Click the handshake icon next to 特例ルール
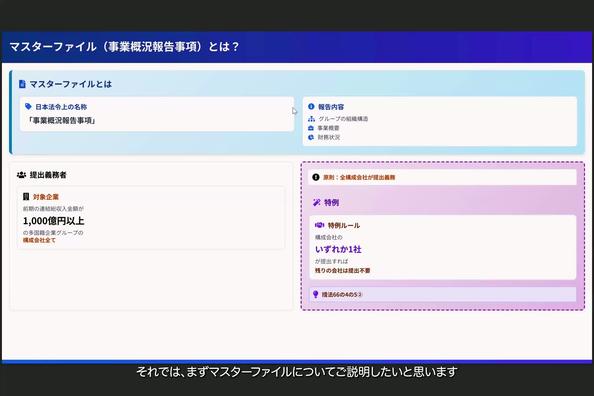Image resolution: width=594 pixels, height=396 pixels. coord(319,225)
